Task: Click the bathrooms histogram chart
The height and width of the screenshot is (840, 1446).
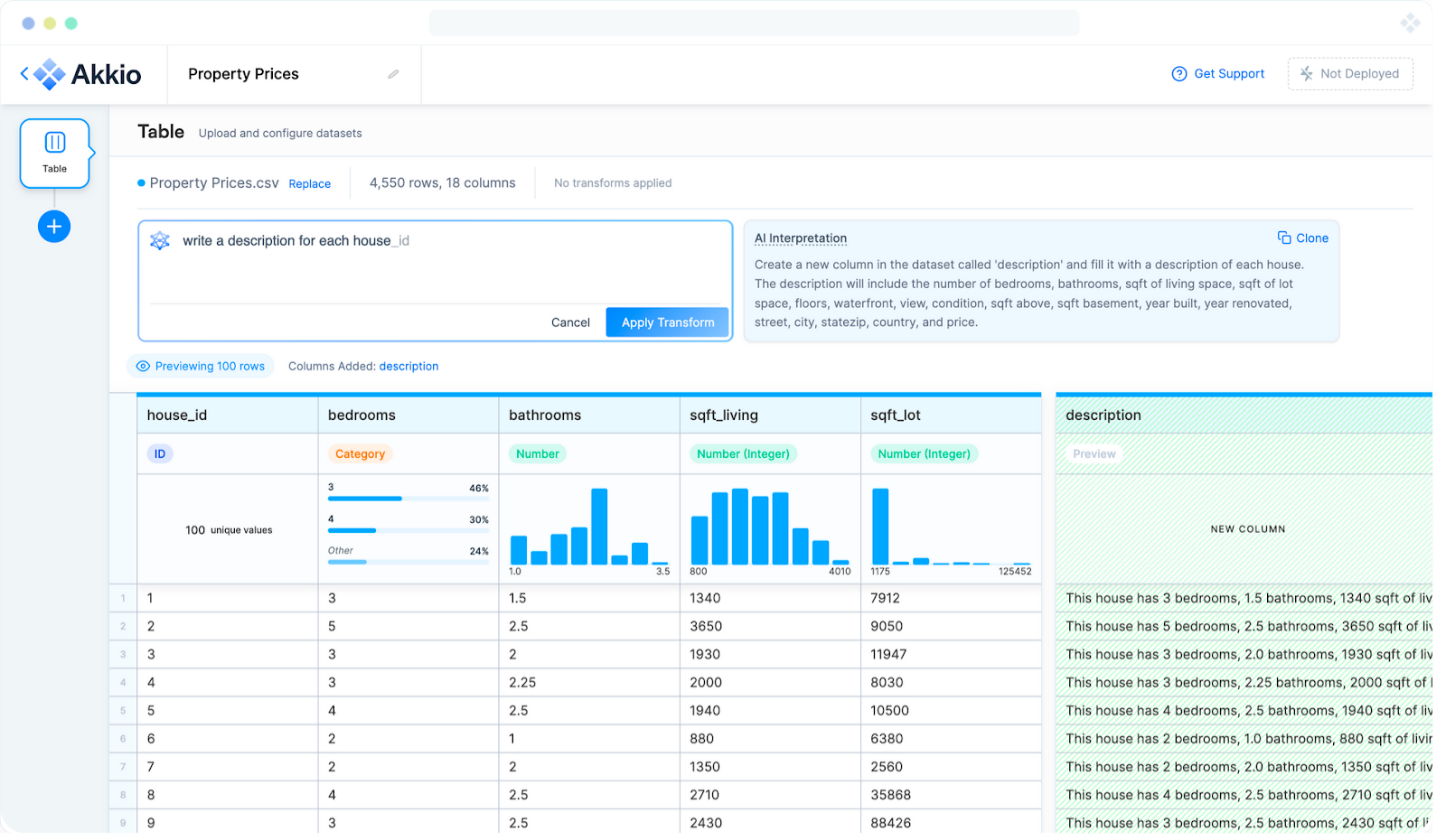Action: click(x=588, y=527)
